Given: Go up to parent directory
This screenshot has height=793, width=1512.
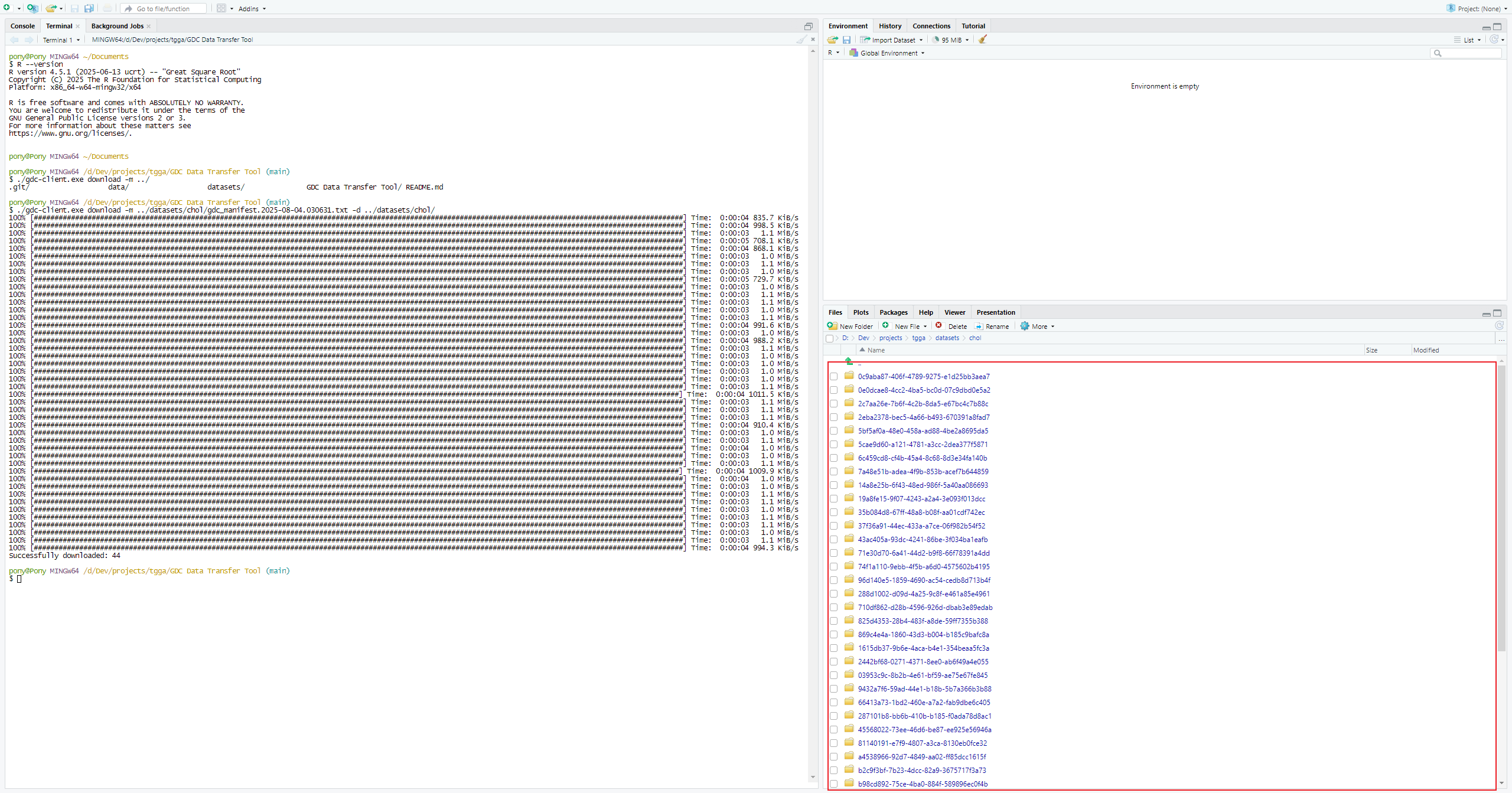Looking at the screenshot, I should (x=849, y=361).
